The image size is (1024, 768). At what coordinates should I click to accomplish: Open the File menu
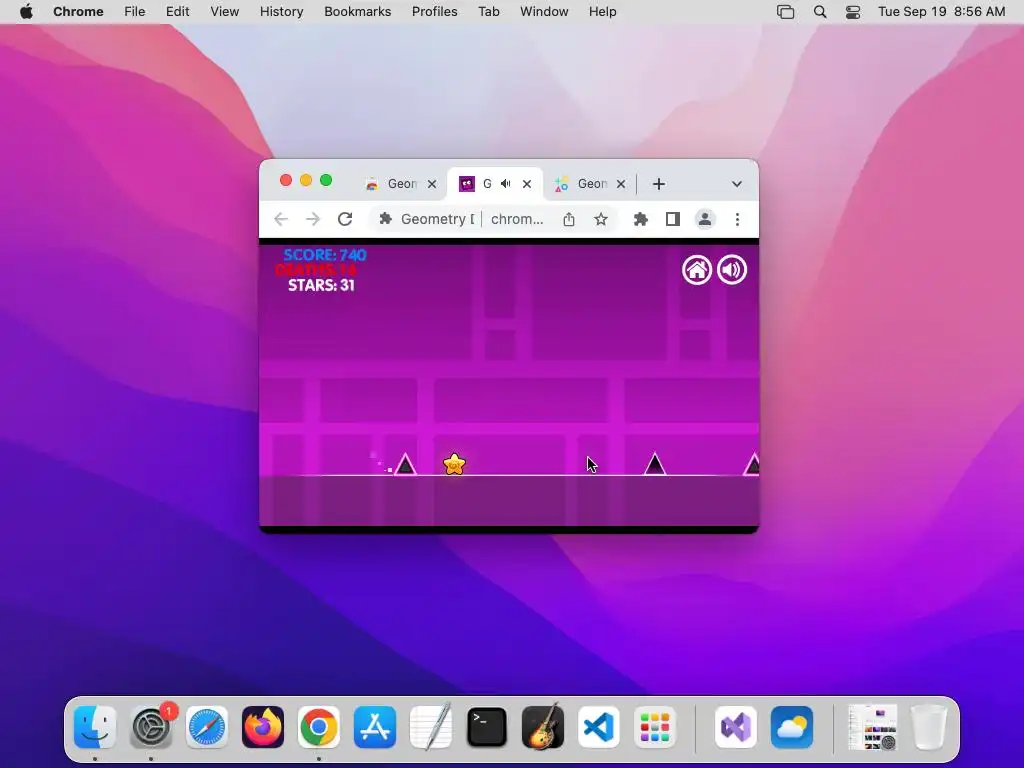point(135,12)
